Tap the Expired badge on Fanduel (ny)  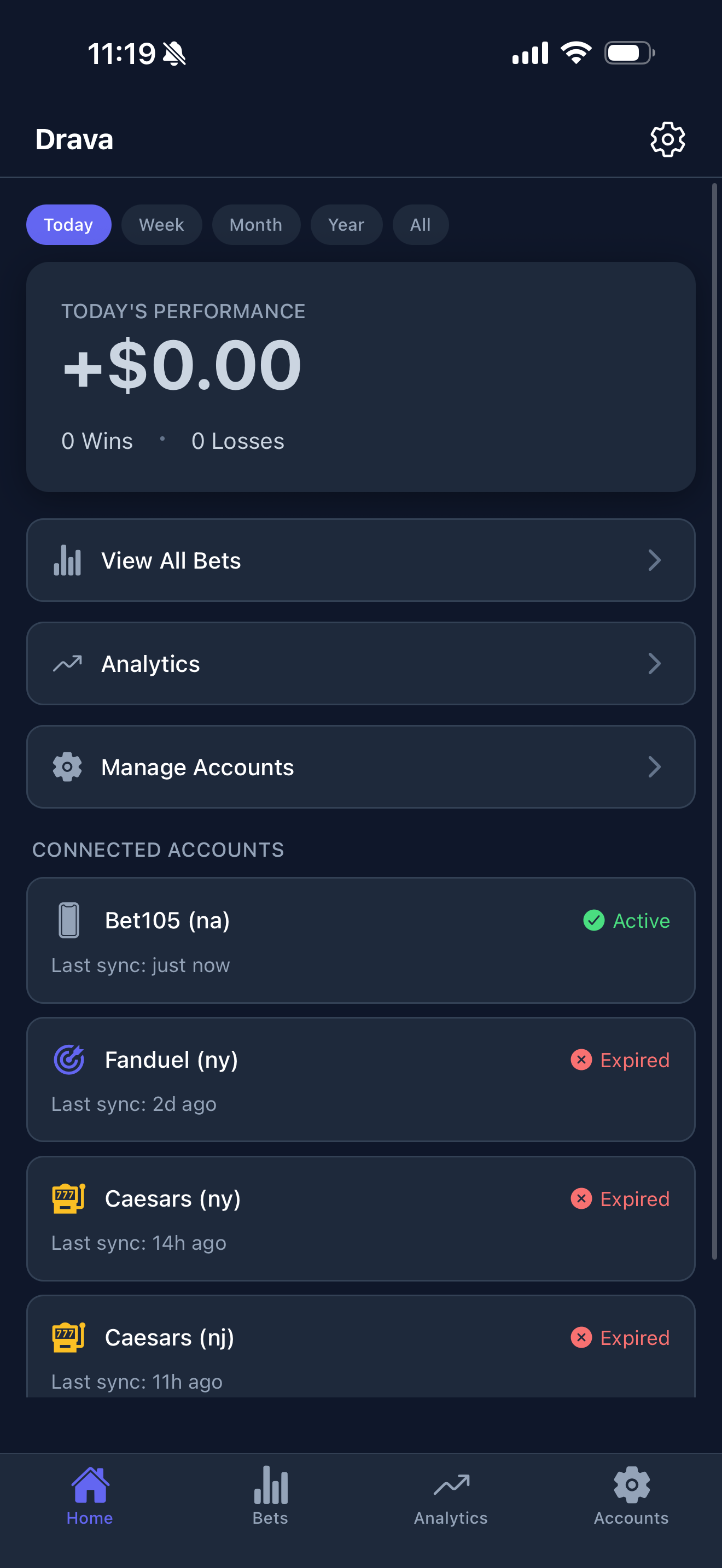(621, 1059)
